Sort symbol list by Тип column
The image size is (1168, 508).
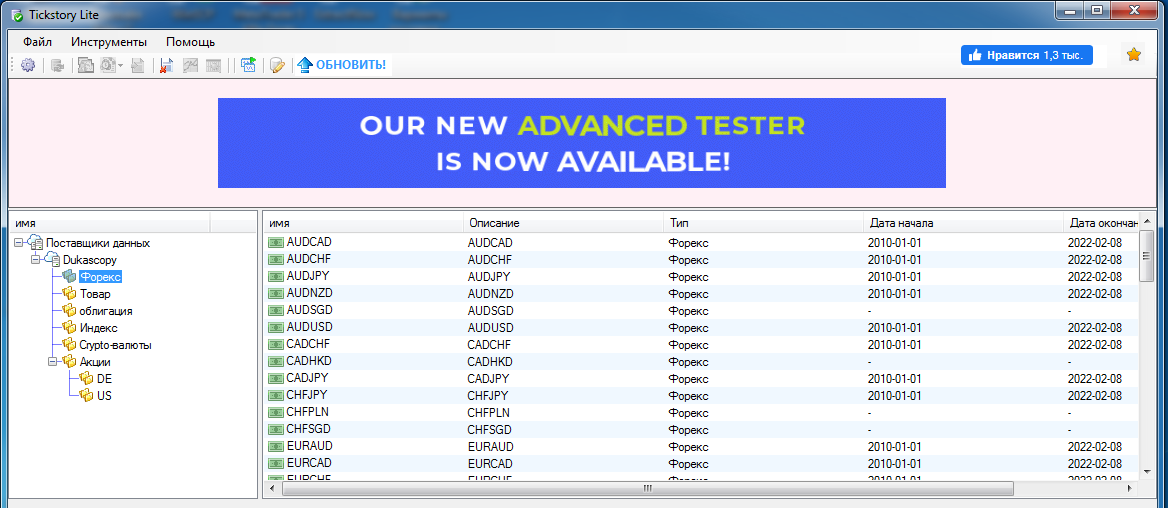tap(764, 223)
